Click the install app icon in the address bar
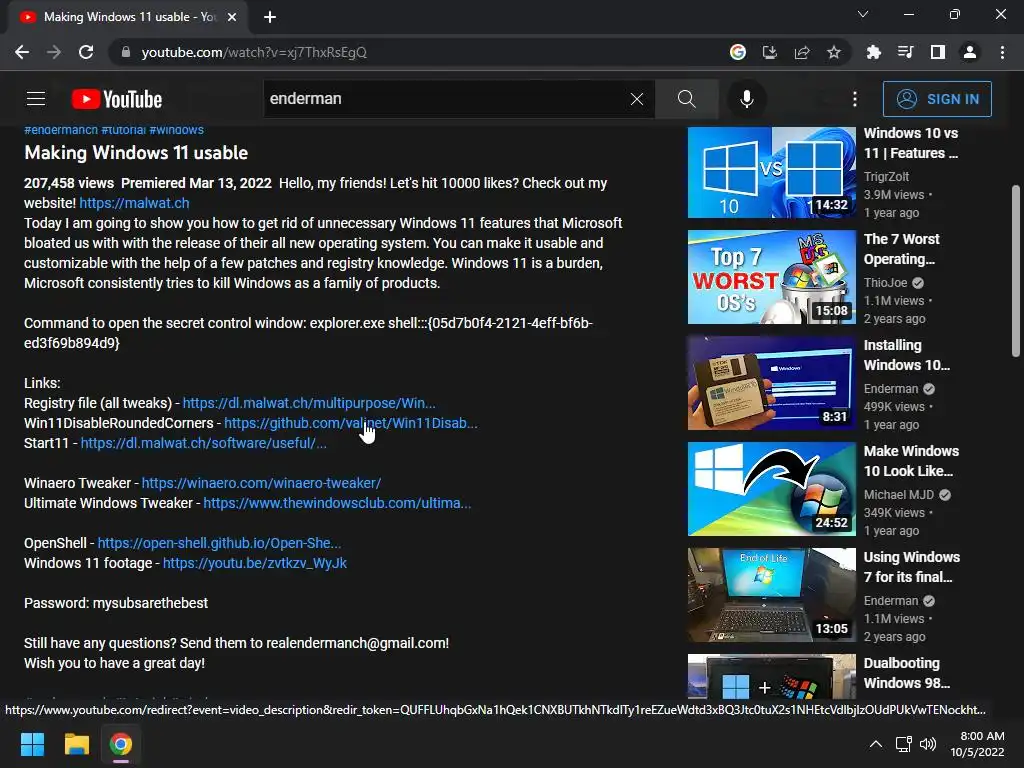This screenshot has height=768, width=1024. [770, 52]
